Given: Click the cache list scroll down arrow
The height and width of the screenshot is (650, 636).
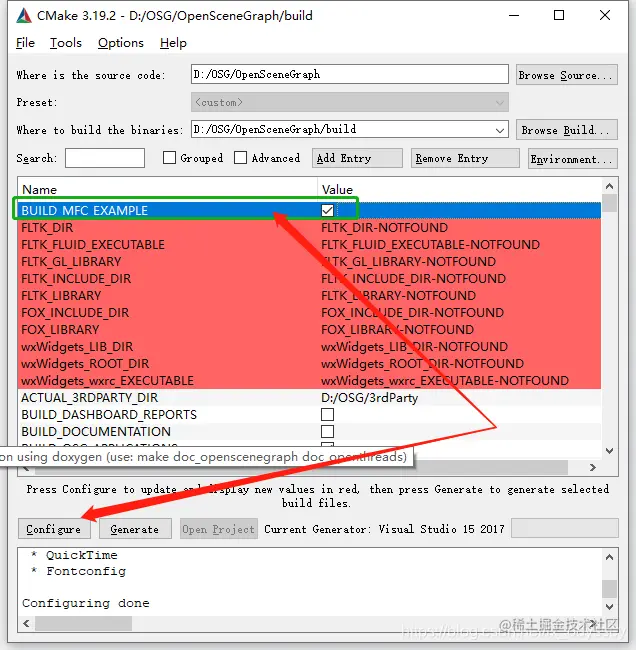Looking at the screenshot, I should (x=609, y=451).
